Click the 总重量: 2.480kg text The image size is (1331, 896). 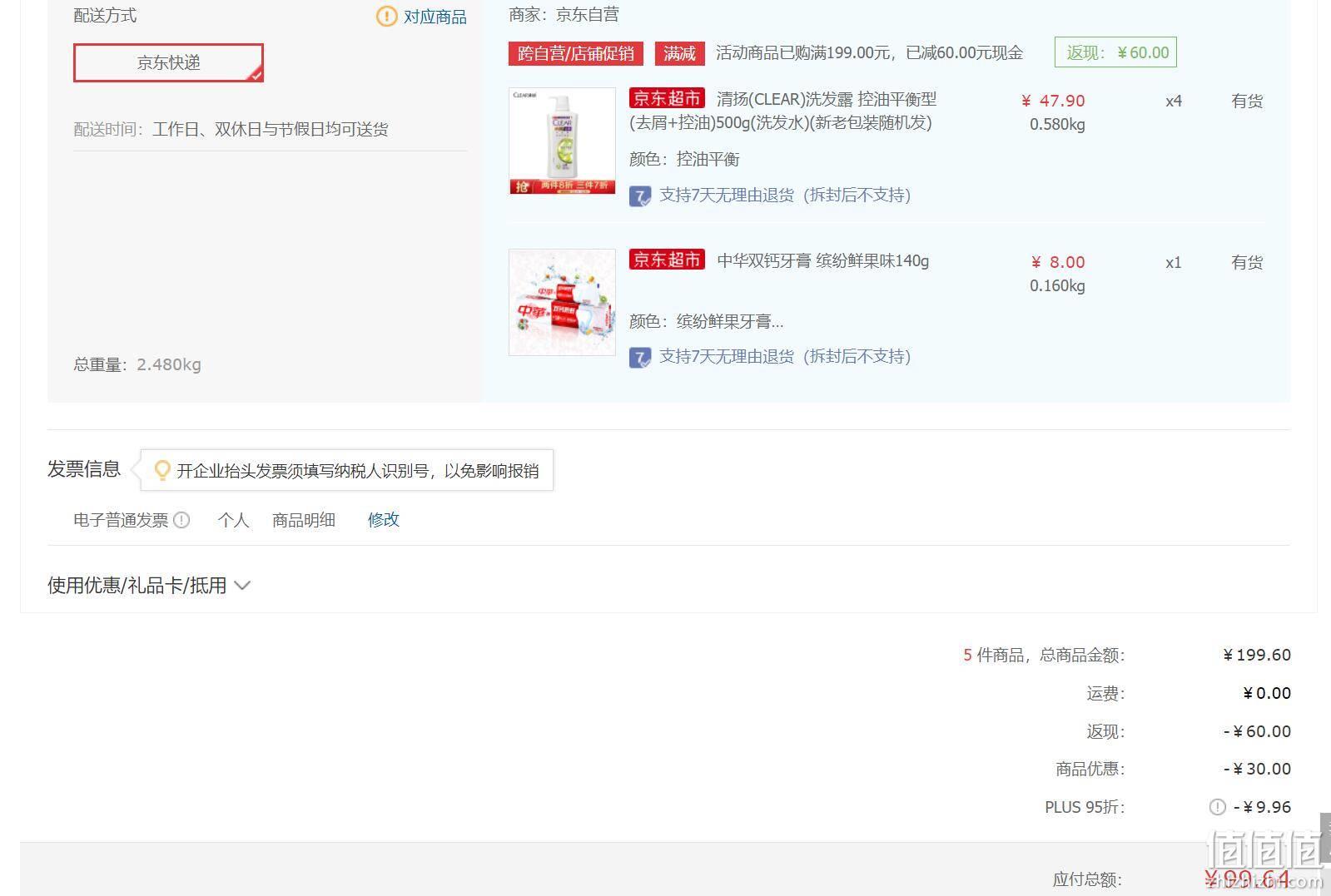click(137, 364)
